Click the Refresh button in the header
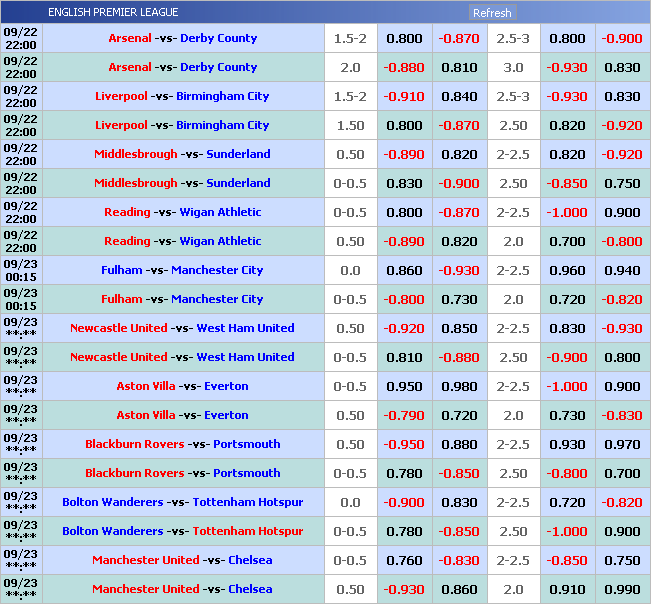The image size is (651, 604). pyautogui.click(x=492, y=13)
